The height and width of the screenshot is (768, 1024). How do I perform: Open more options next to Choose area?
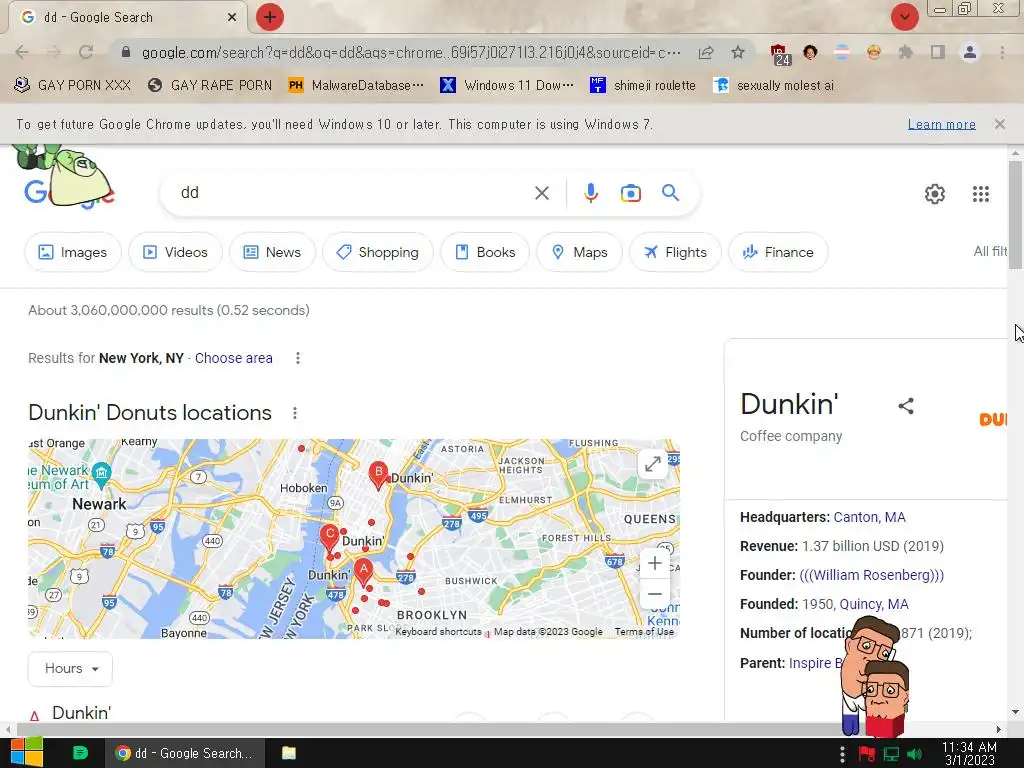[298, 358]
